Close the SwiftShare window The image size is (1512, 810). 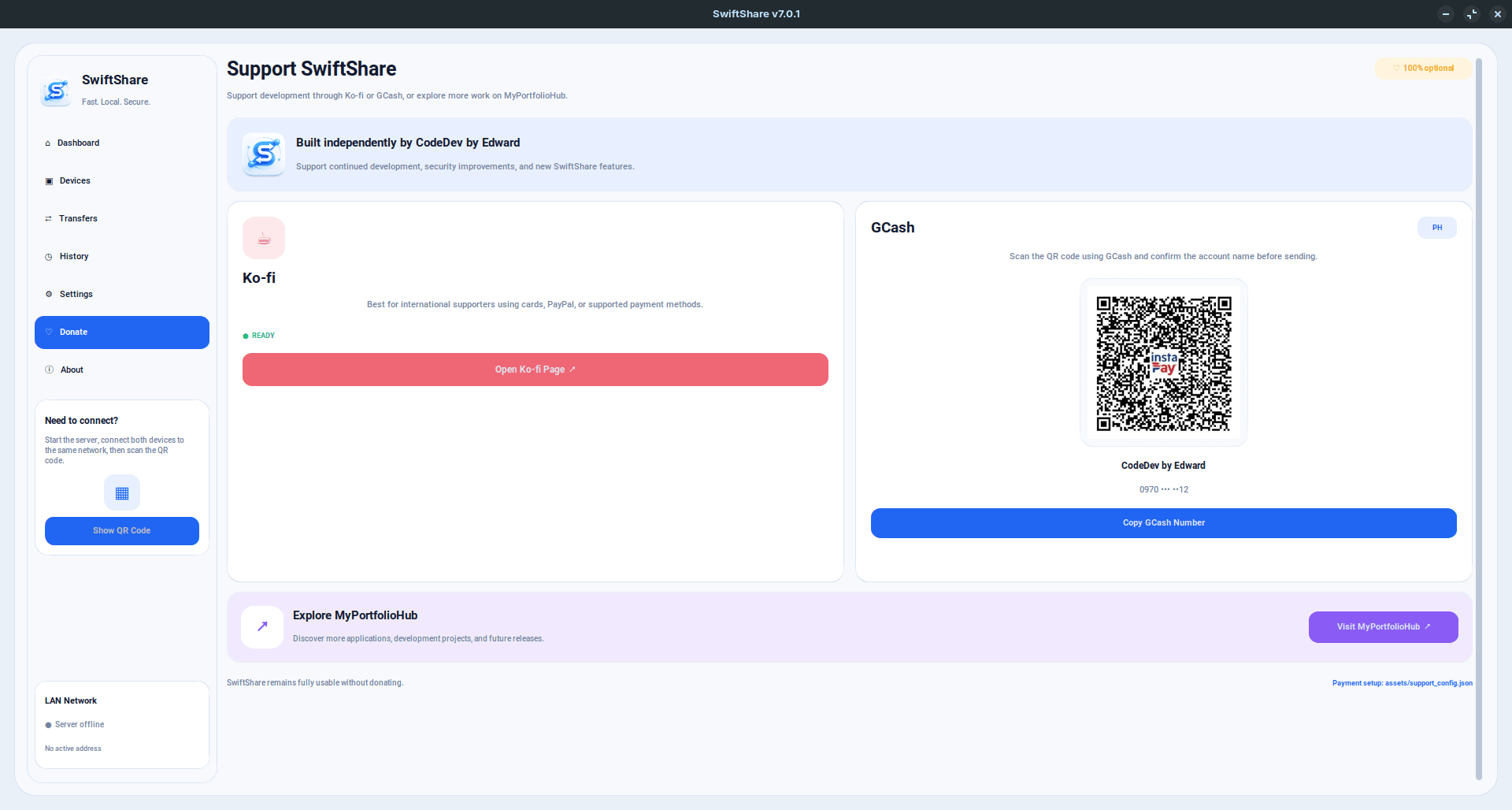click(x=1498, y=14)
